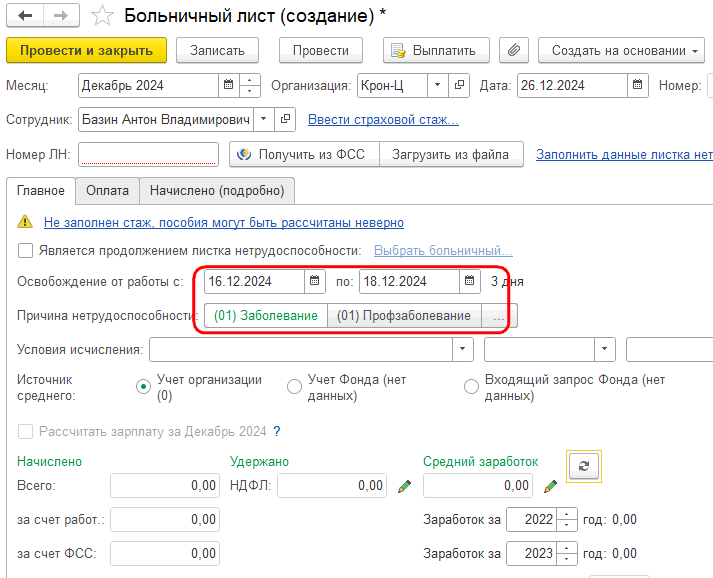The width and height of the screenshot is (713, 578).
Task: Choose '(01) Заболевание' disability reason
Action: (x=266, y=316)
